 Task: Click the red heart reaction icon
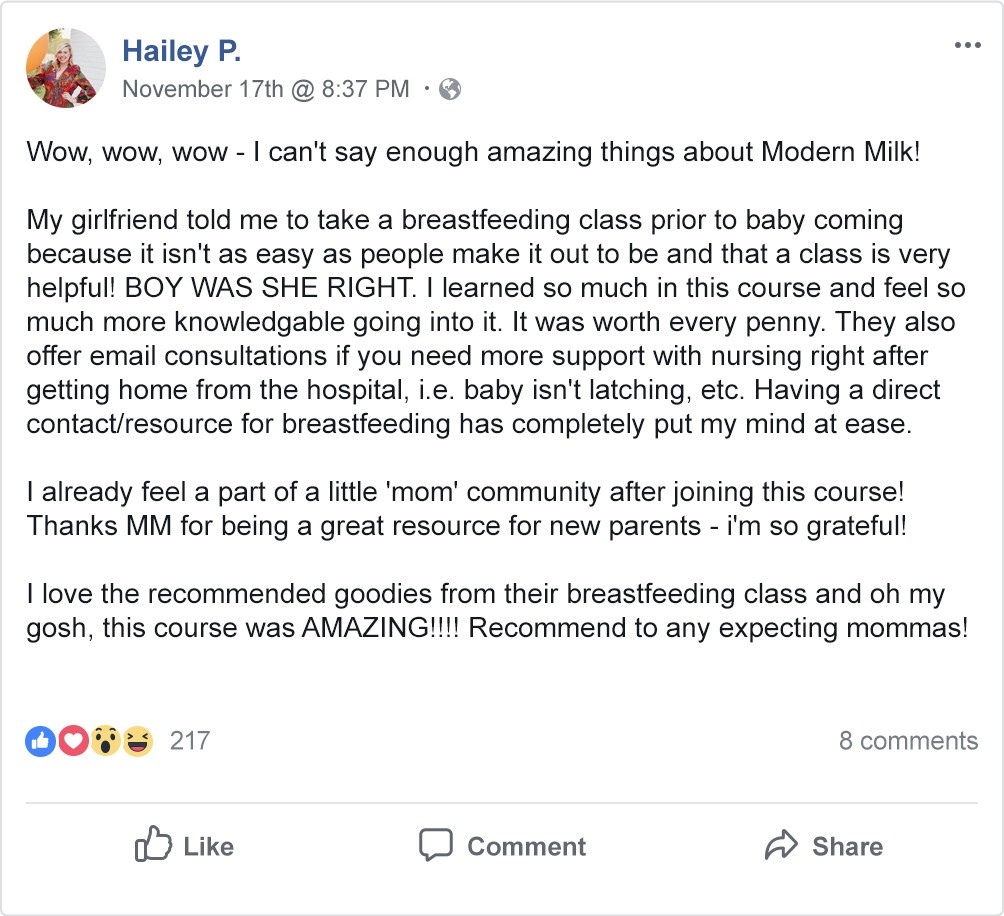72,741
